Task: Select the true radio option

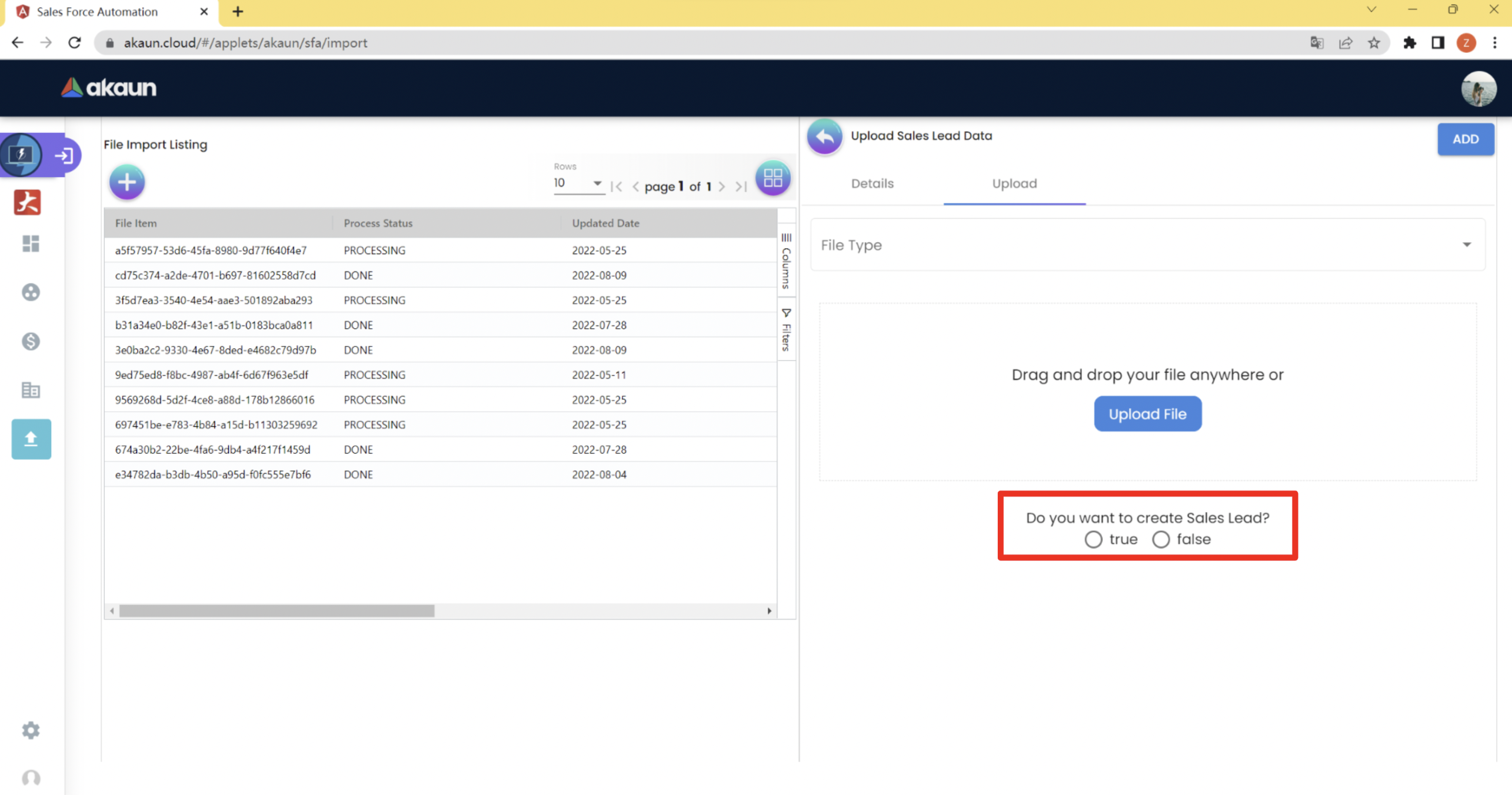Action: [1093, 539]
